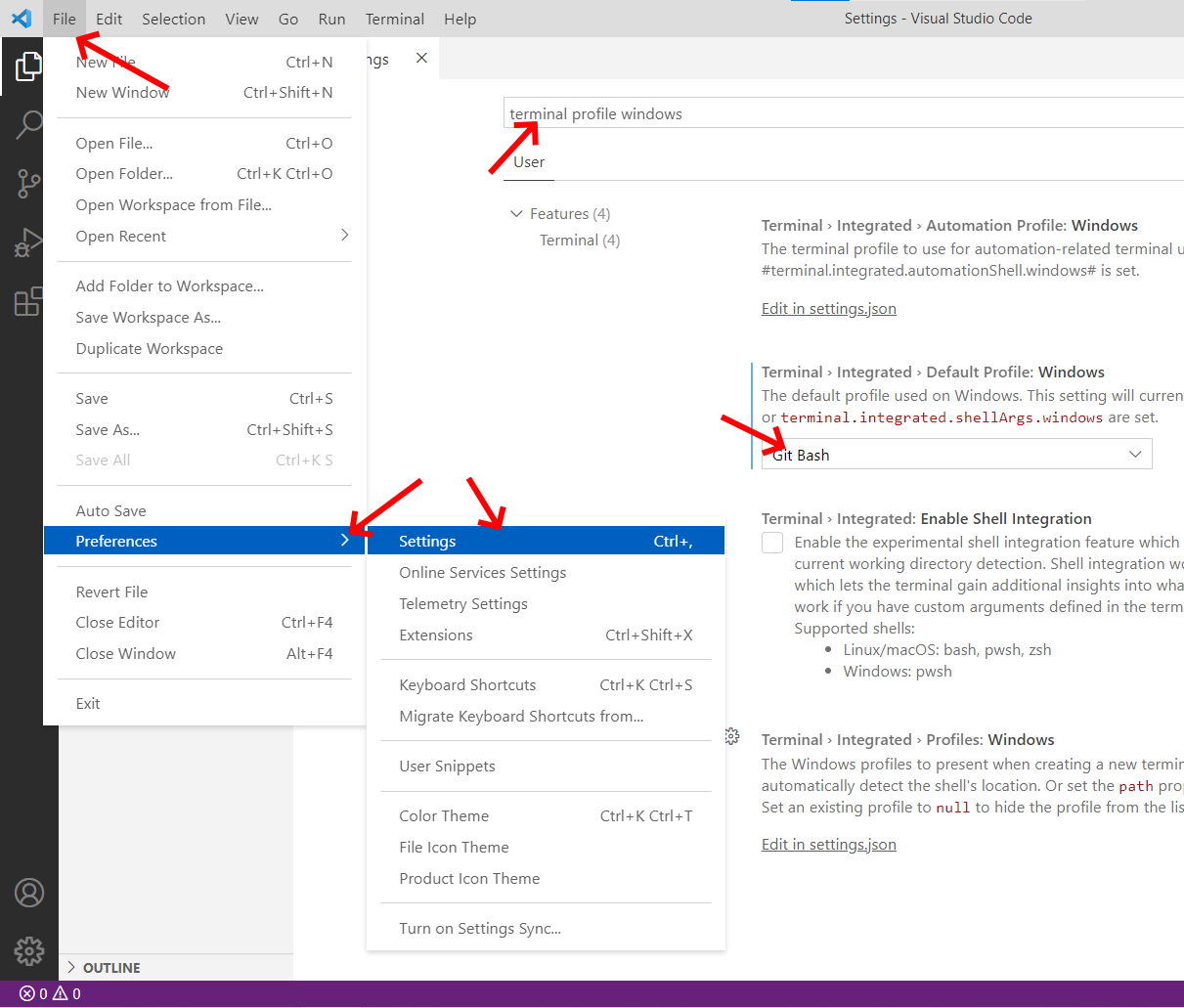The height and width of the screenshot is (1008, 1184).
Task: Open the Default Profile Git Bash dropdown
Action: point(956,455)
